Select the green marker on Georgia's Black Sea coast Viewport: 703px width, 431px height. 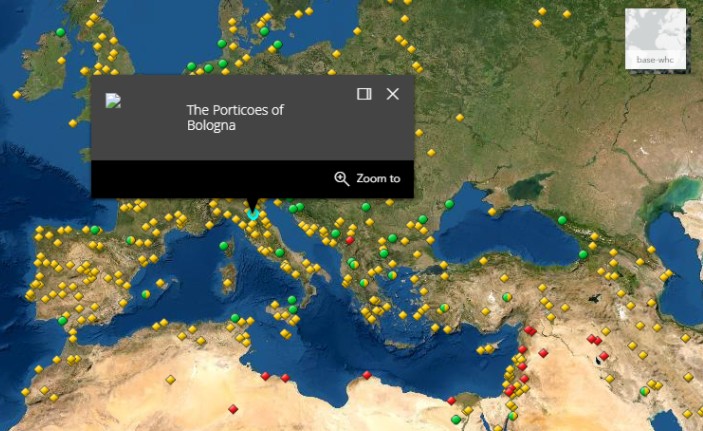583,254
